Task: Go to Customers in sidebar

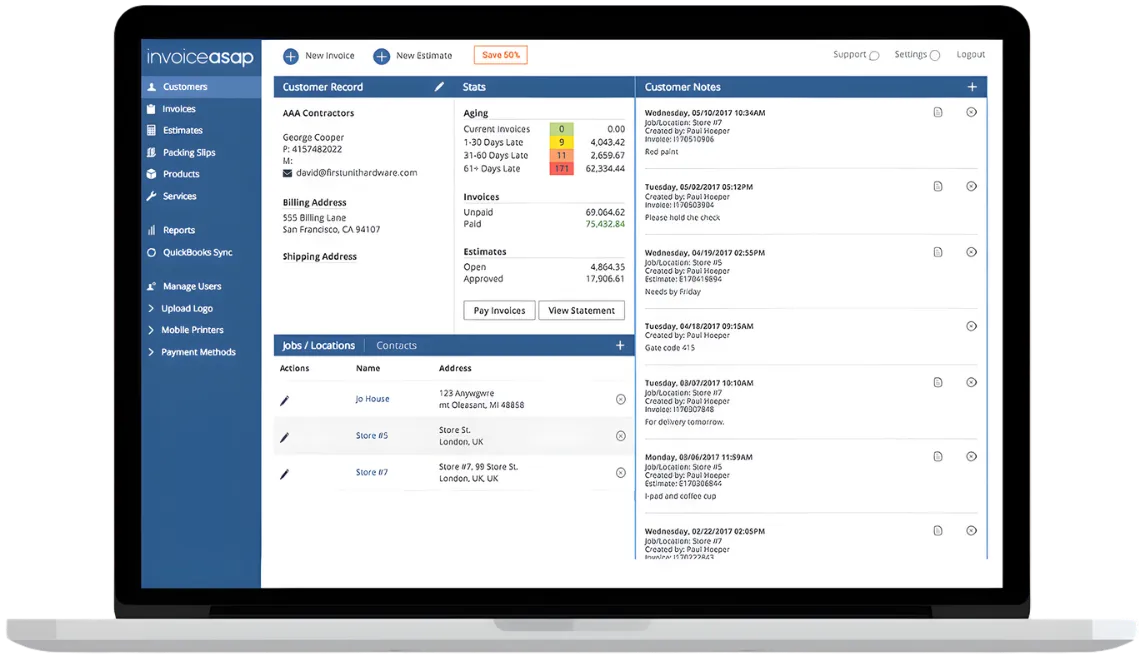Action: [x=201, y=87]
